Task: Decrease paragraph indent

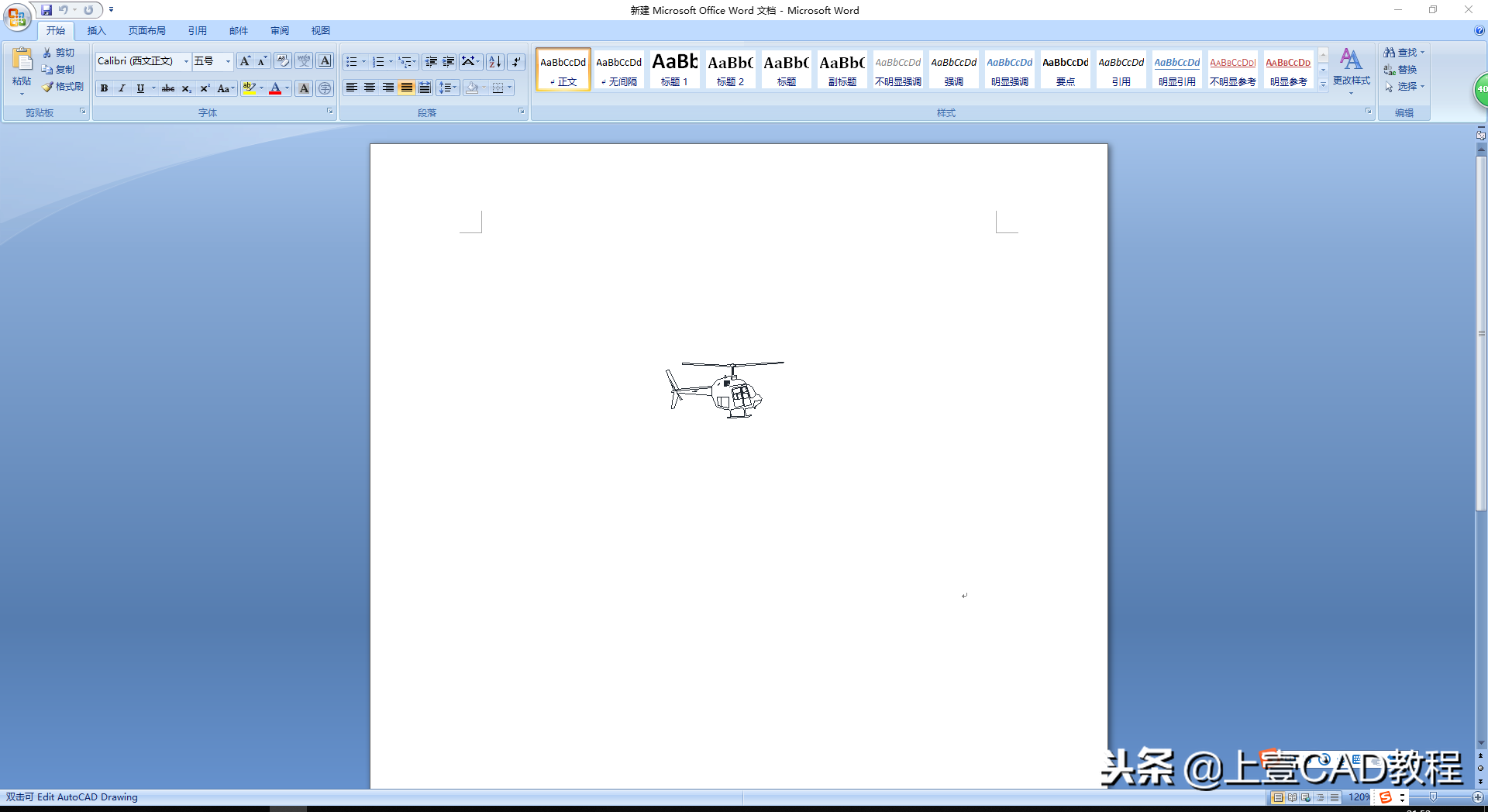Action: [x=431, y=61]
